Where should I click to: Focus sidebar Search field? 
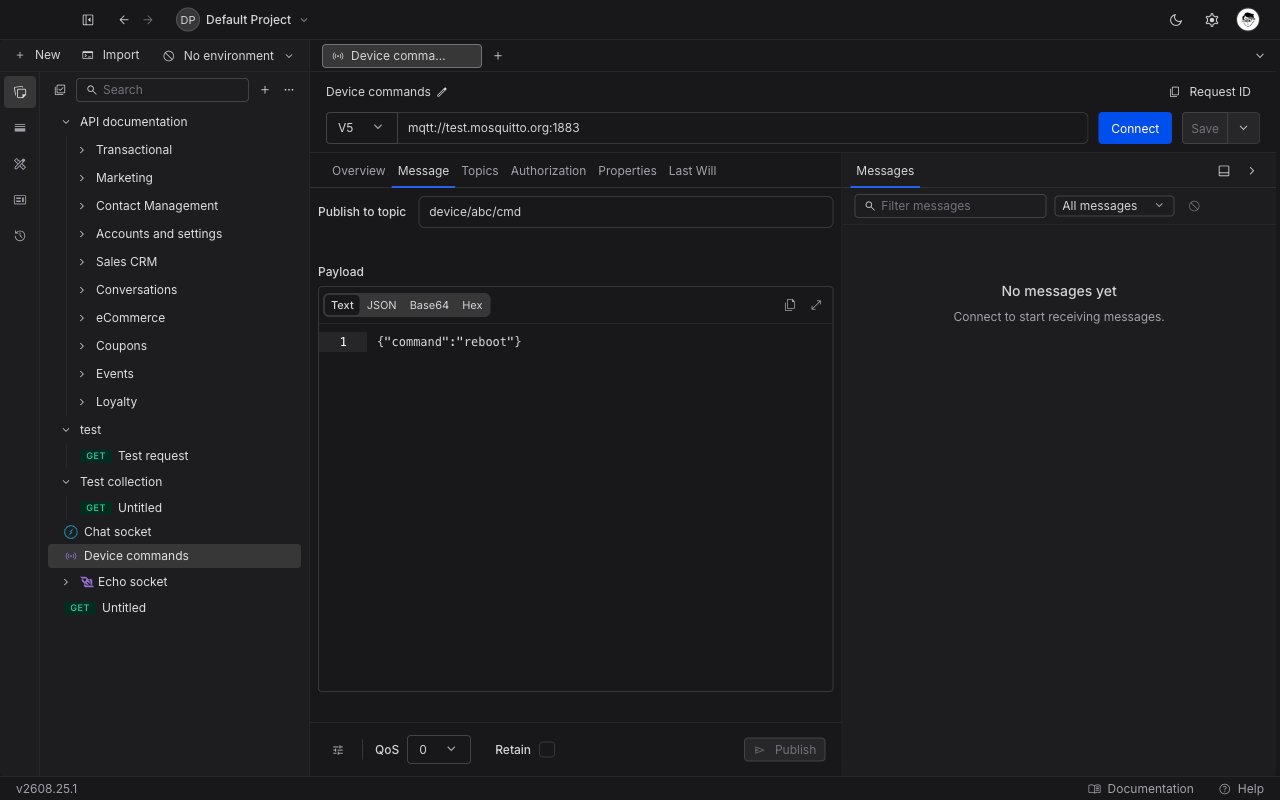(162, 90)
